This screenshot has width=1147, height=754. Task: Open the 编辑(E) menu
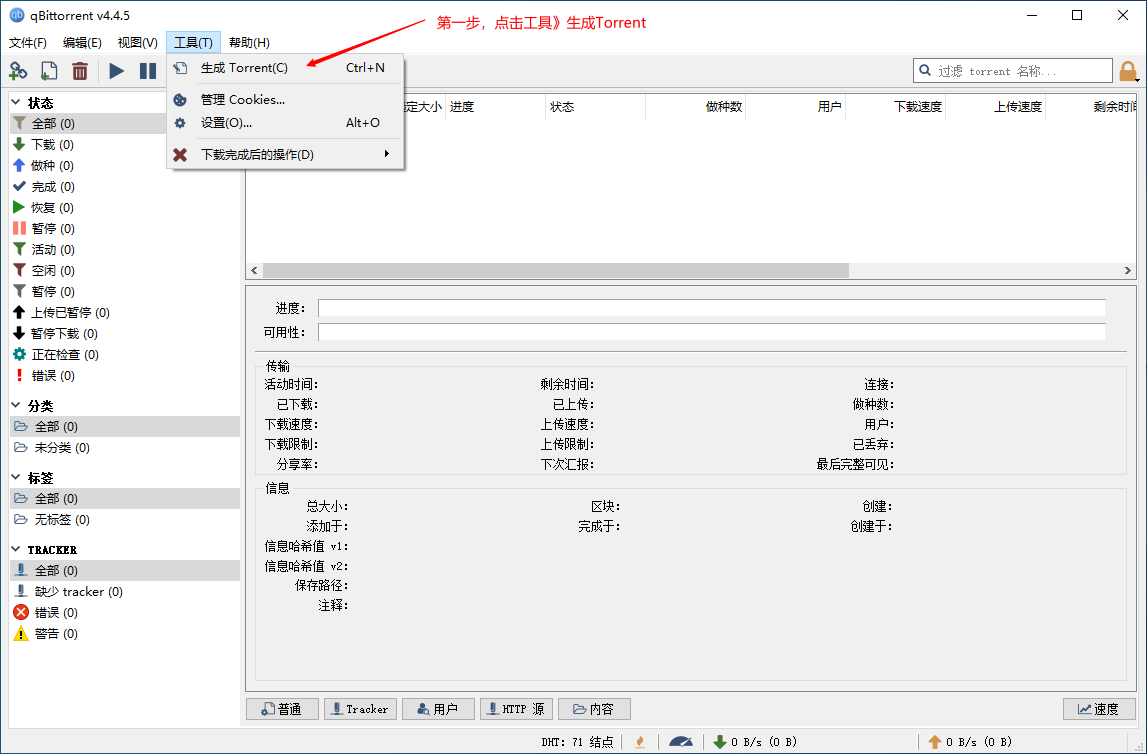(x=82, y=42)
